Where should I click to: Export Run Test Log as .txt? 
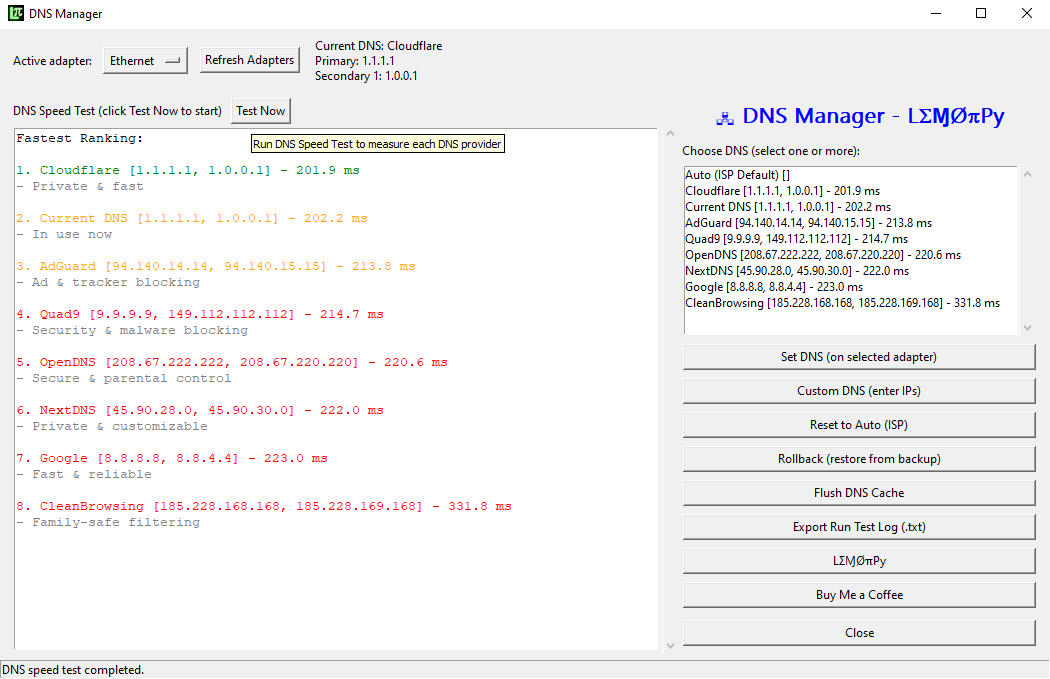coord(859,527)
